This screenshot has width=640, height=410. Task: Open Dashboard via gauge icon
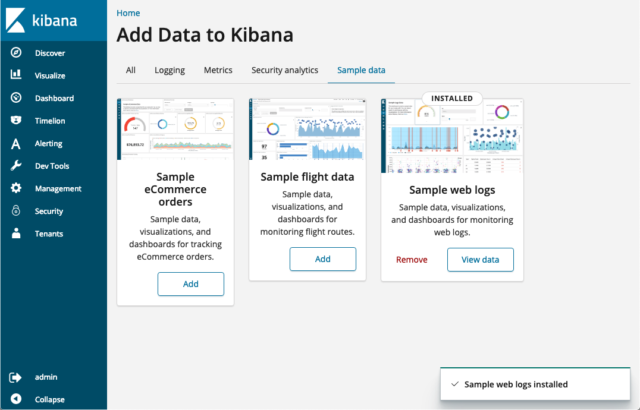pos(16,98)
